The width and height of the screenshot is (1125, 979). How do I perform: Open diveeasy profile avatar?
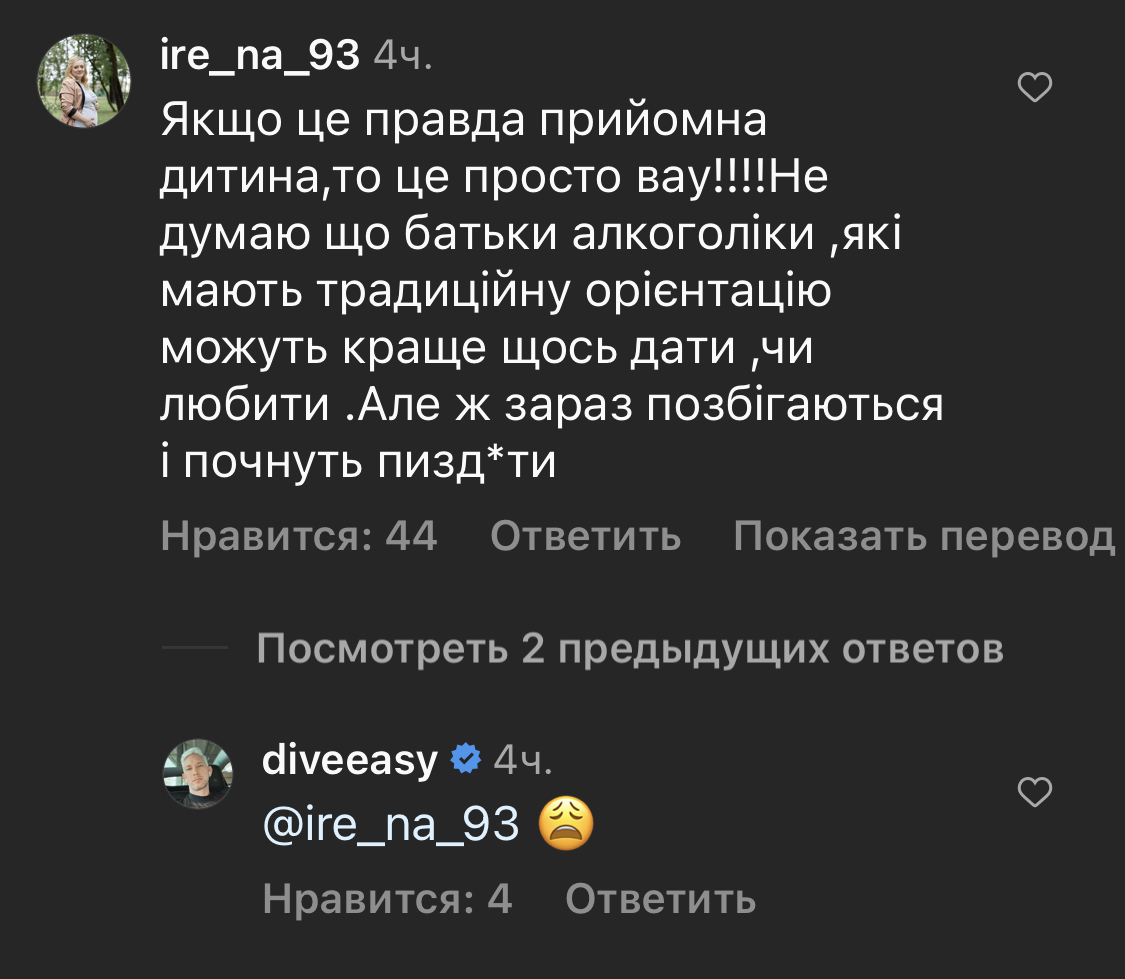pyautogui.click(x=198, y=774)
